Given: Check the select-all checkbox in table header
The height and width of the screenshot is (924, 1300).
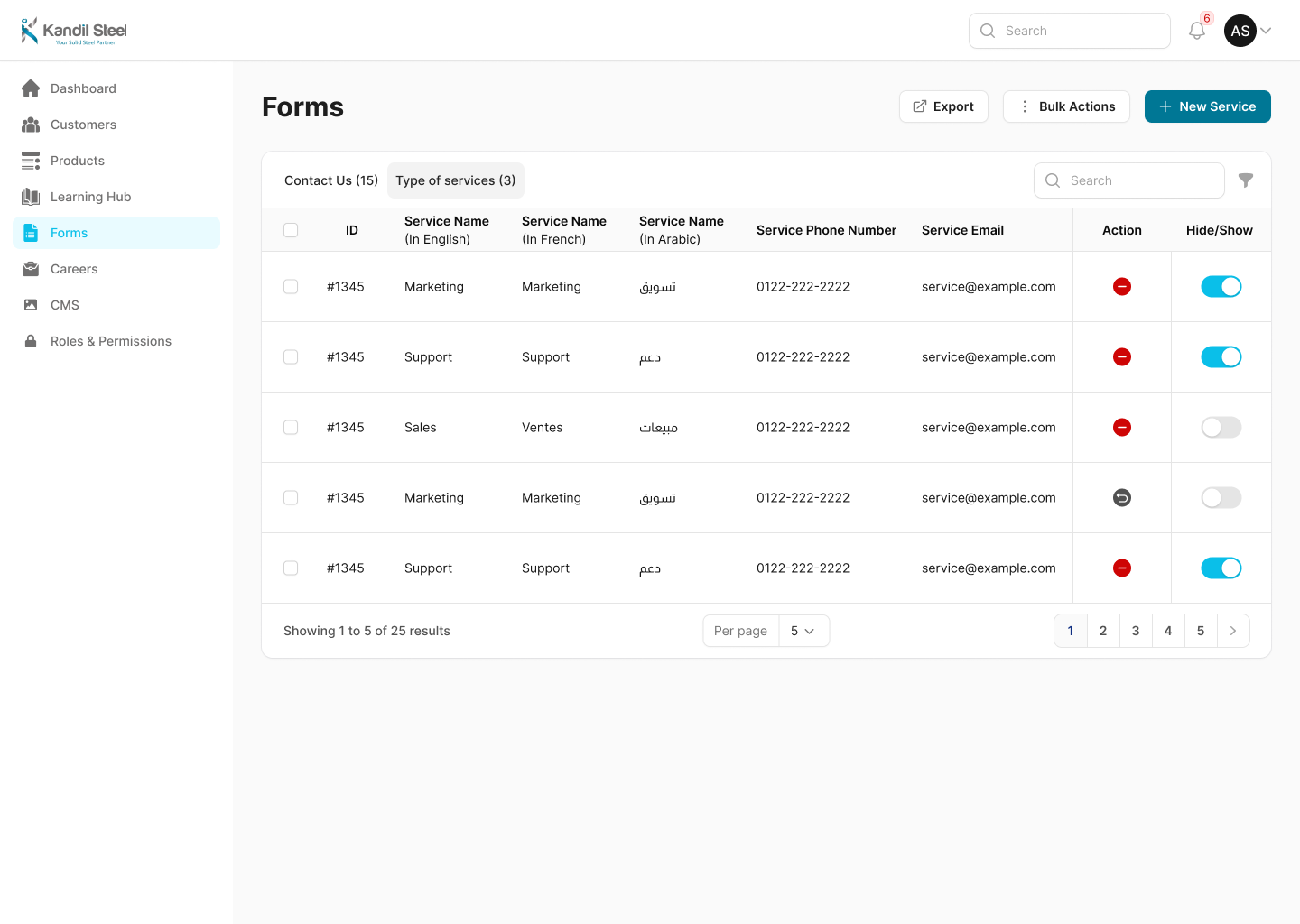Looking at the screenshot, I should [291, 230].
